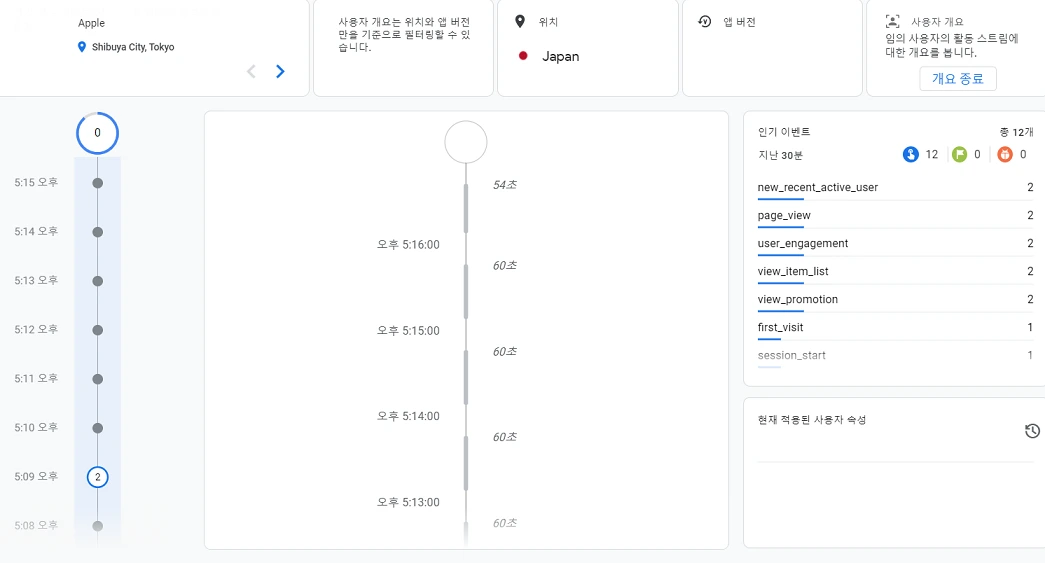Image resolution: width=1045 pixels, height=563 pixels.
Task: Click the 사용자 개요 card title
Action: point(937,22)
